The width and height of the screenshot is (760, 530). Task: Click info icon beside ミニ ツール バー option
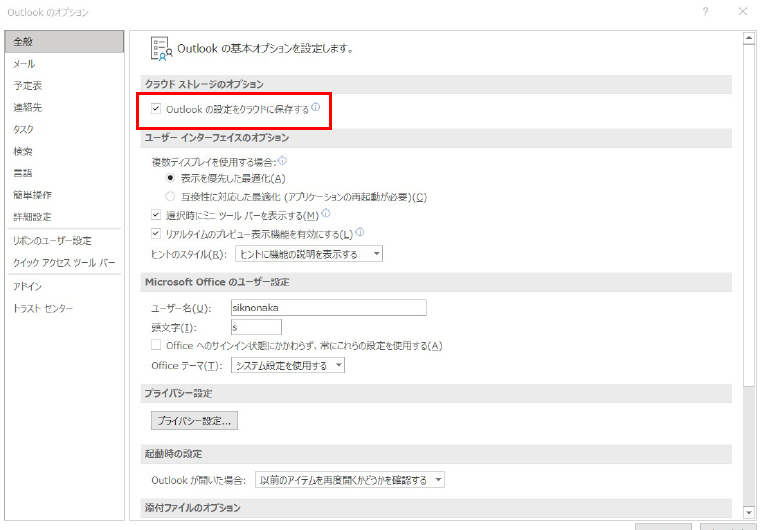[326, 213]
